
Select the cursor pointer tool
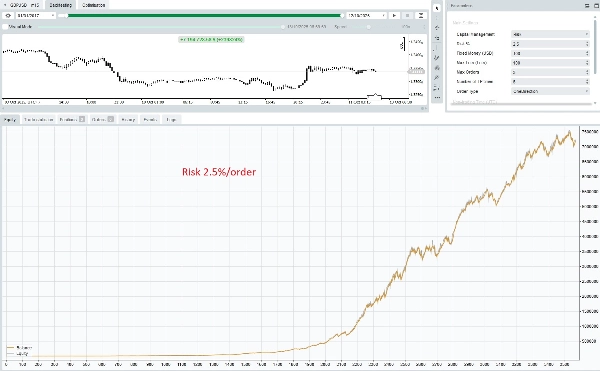pos(437,8)
